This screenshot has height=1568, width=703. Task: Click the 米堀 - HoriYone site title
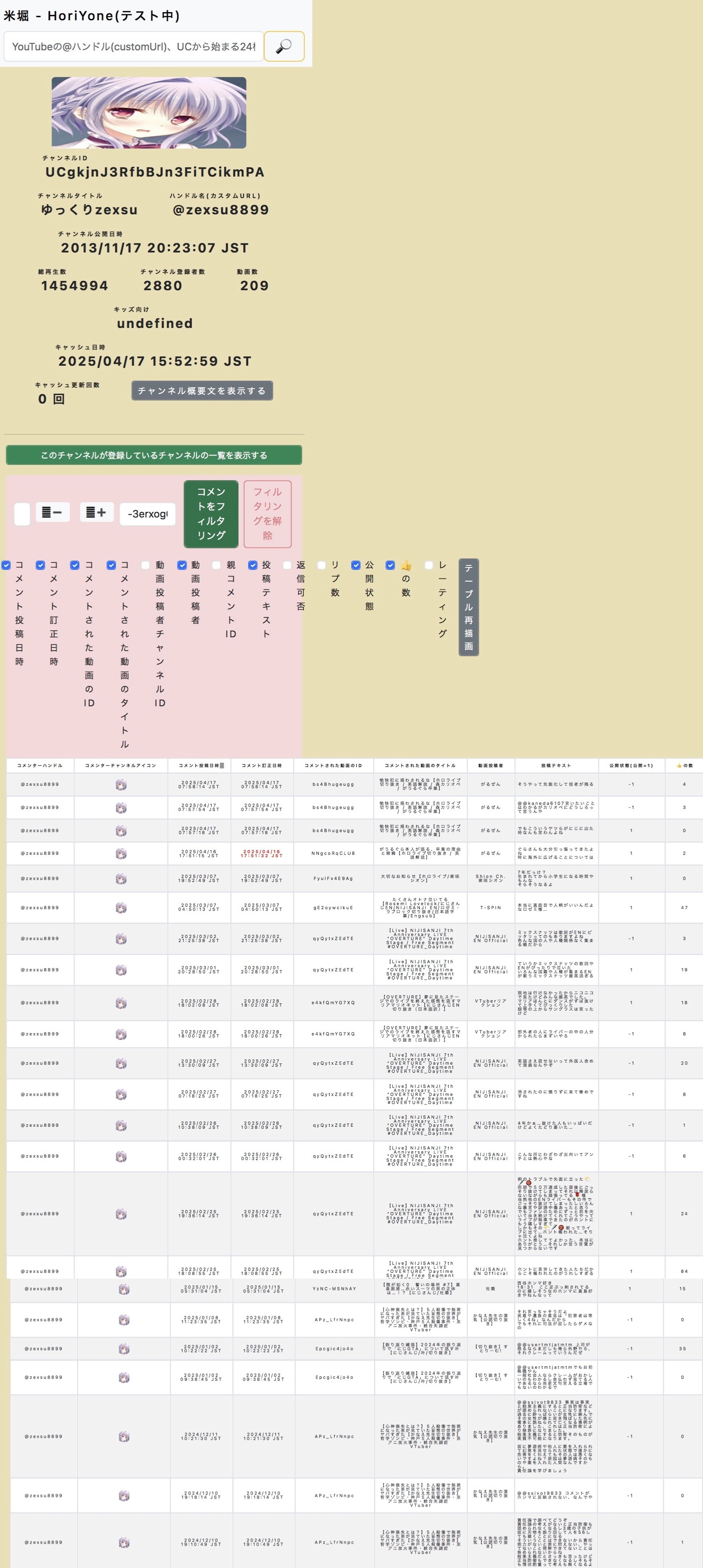click(92, 16)
